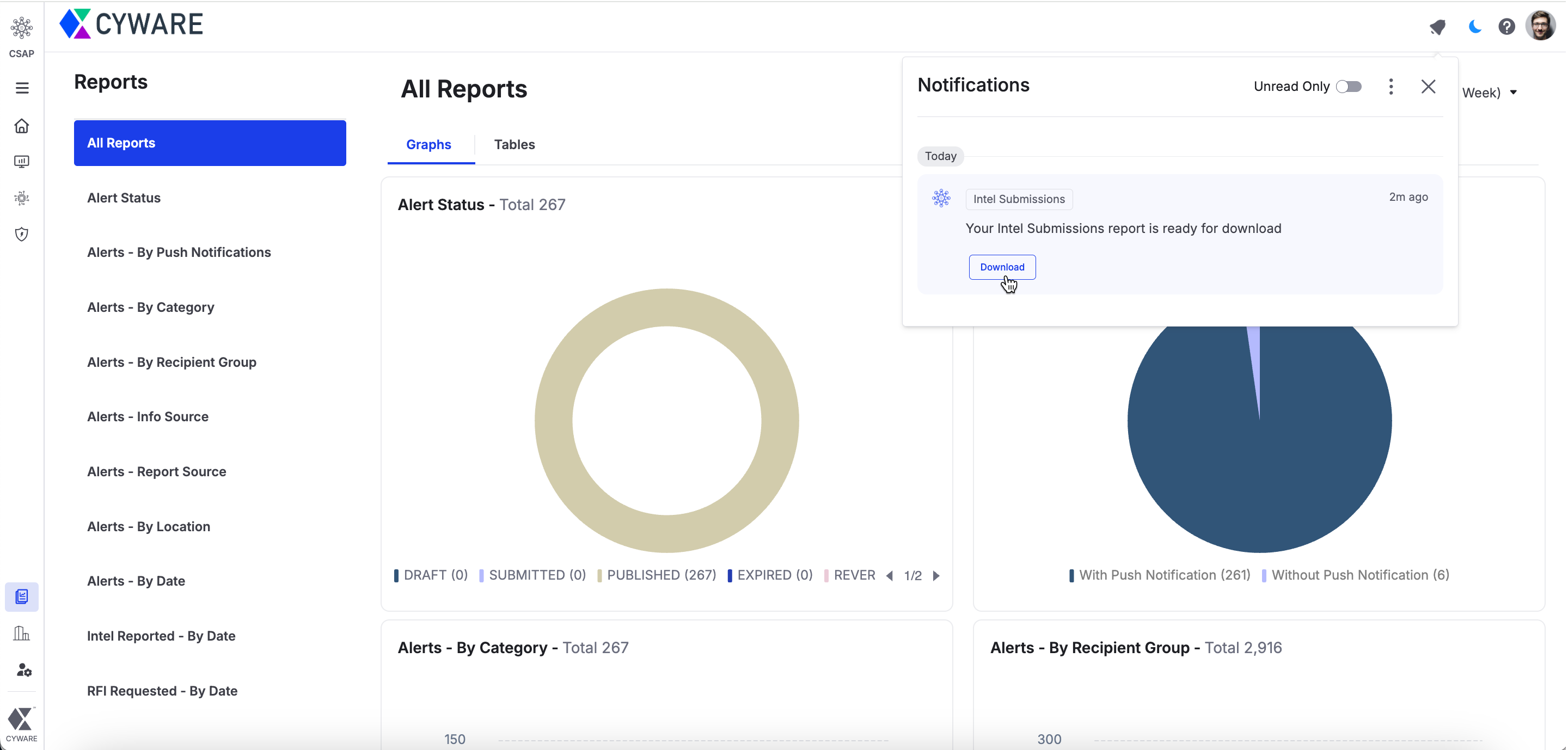
Task: Toggle dark mode with moon icon
Action: [x=1474, y=27]
